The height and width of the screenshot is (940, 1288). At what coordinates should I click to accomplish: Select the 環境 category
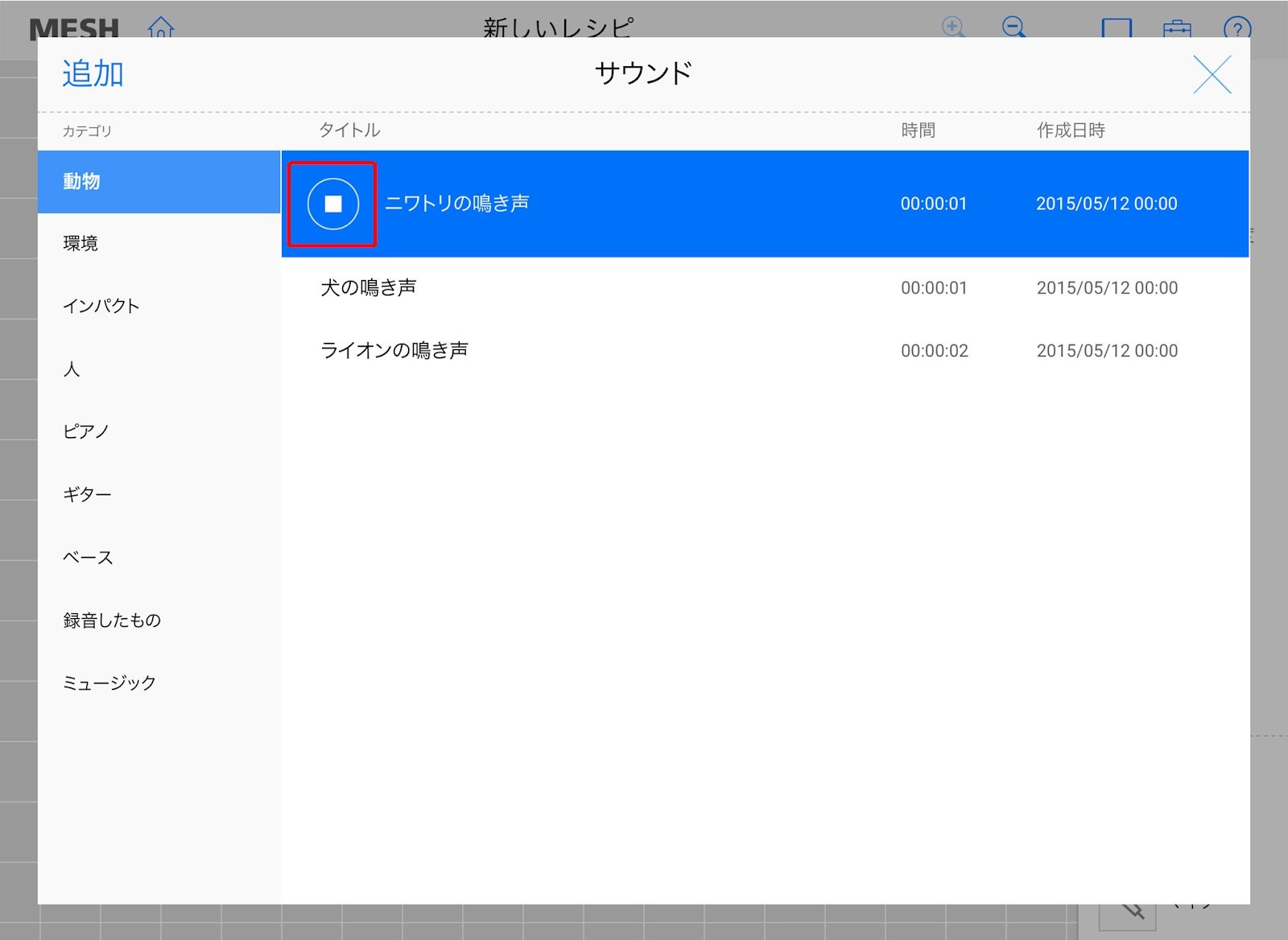tap(159, 244)
